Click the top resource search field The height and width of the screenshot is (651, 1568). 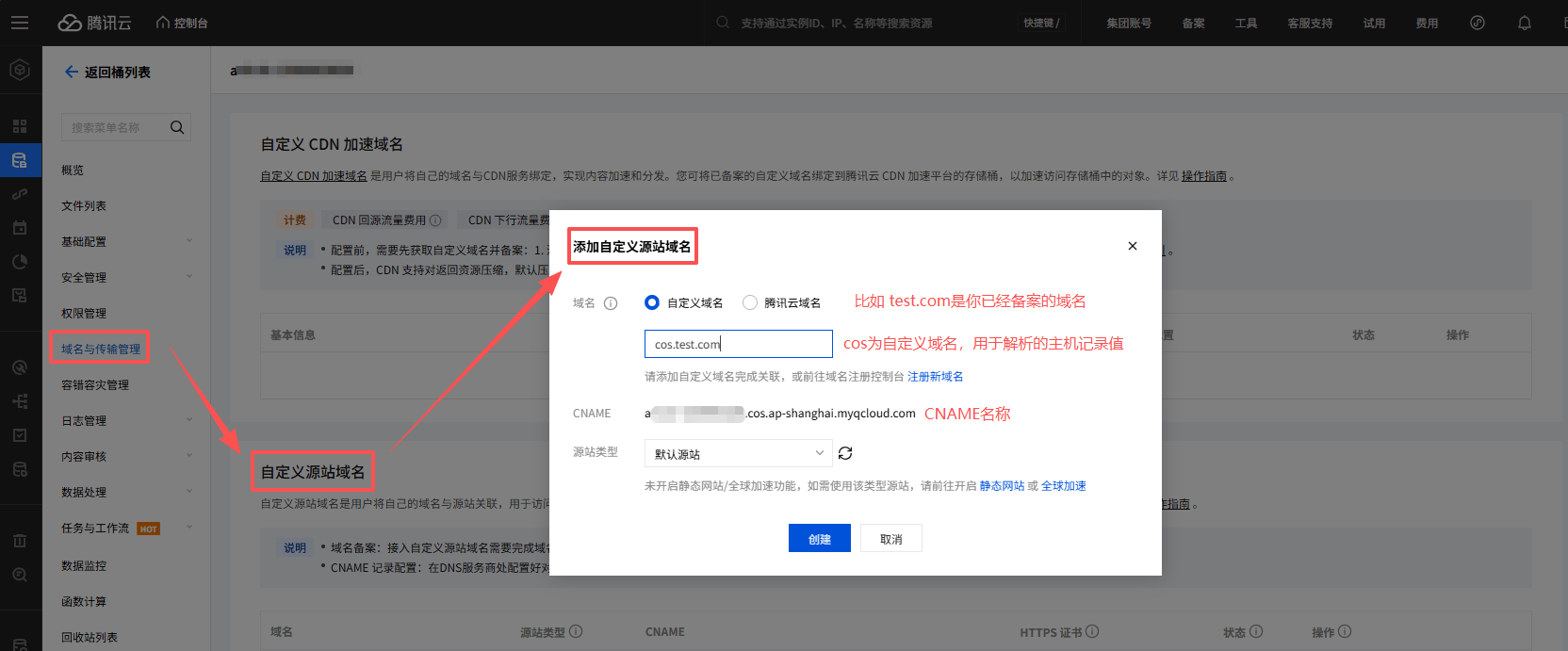coord(836,23)
